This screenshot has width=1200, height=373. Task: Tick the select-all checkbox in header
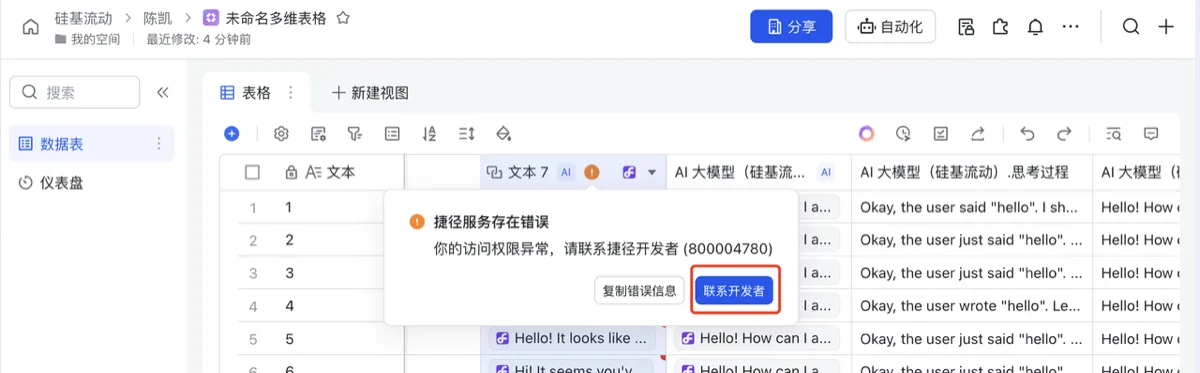252,172
